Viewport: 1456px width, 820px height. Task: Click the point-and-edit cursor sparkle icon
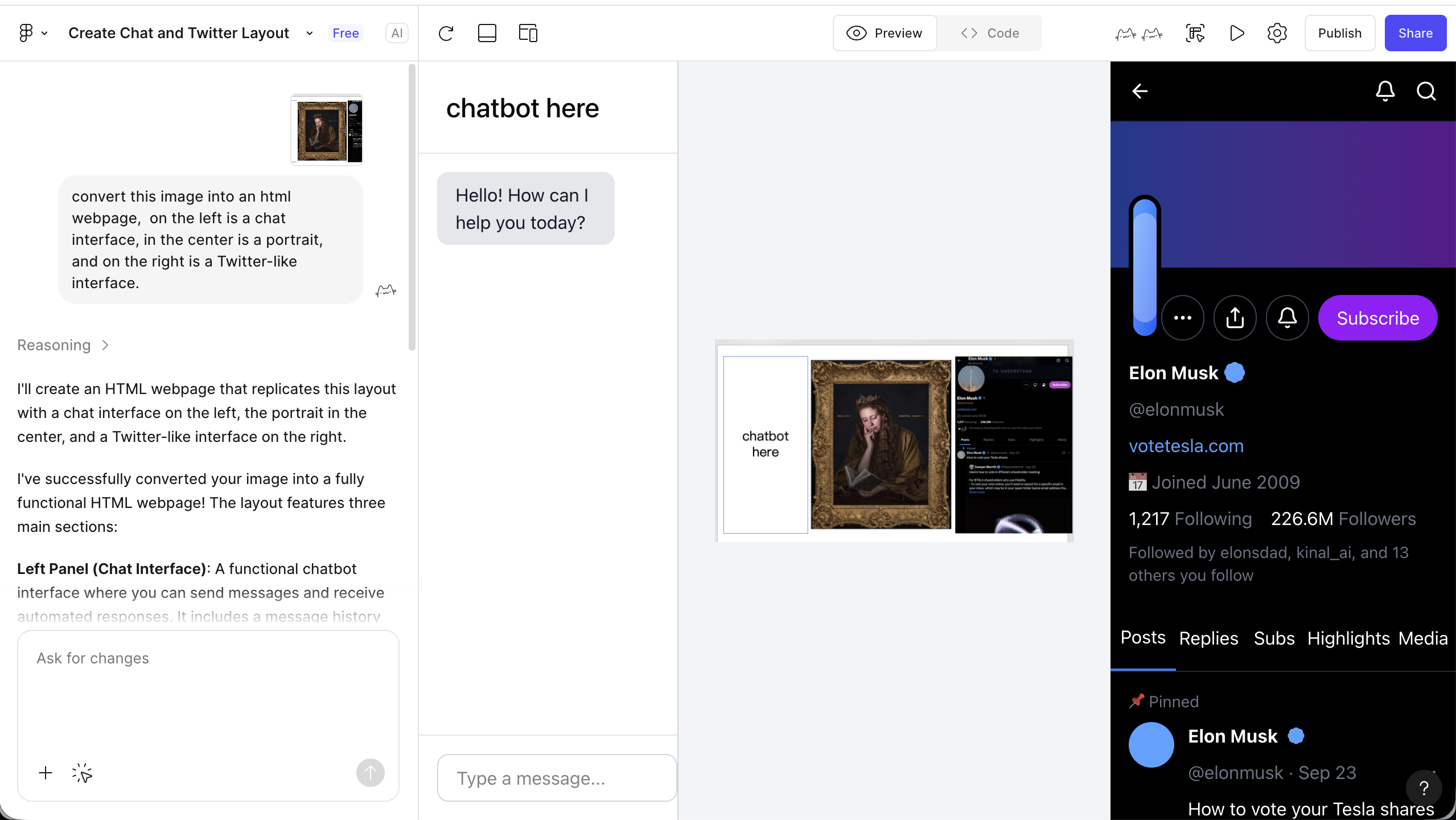82,773
